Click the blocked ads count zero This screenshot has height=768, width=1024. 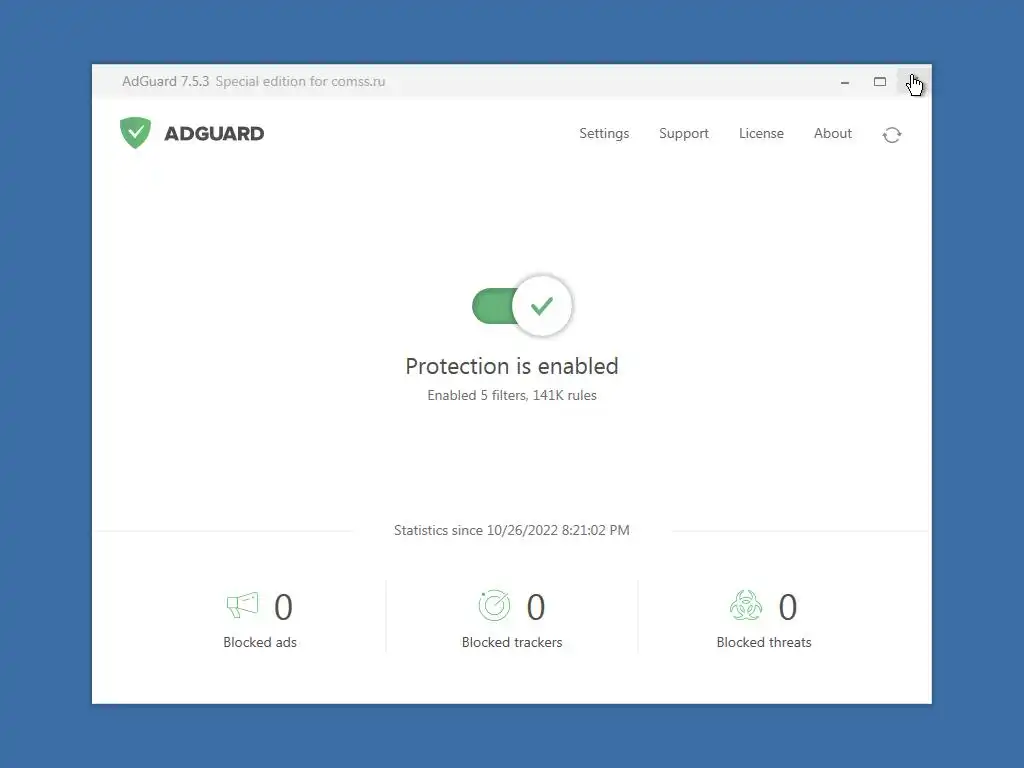(x=283, y=607)
